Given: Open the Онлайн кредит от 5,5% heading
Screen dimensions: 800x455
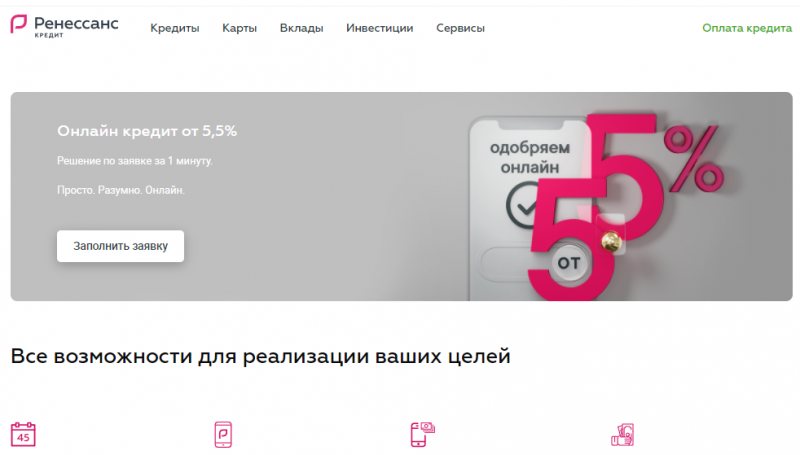Looking at the screenshot, I should pos(147,131).
